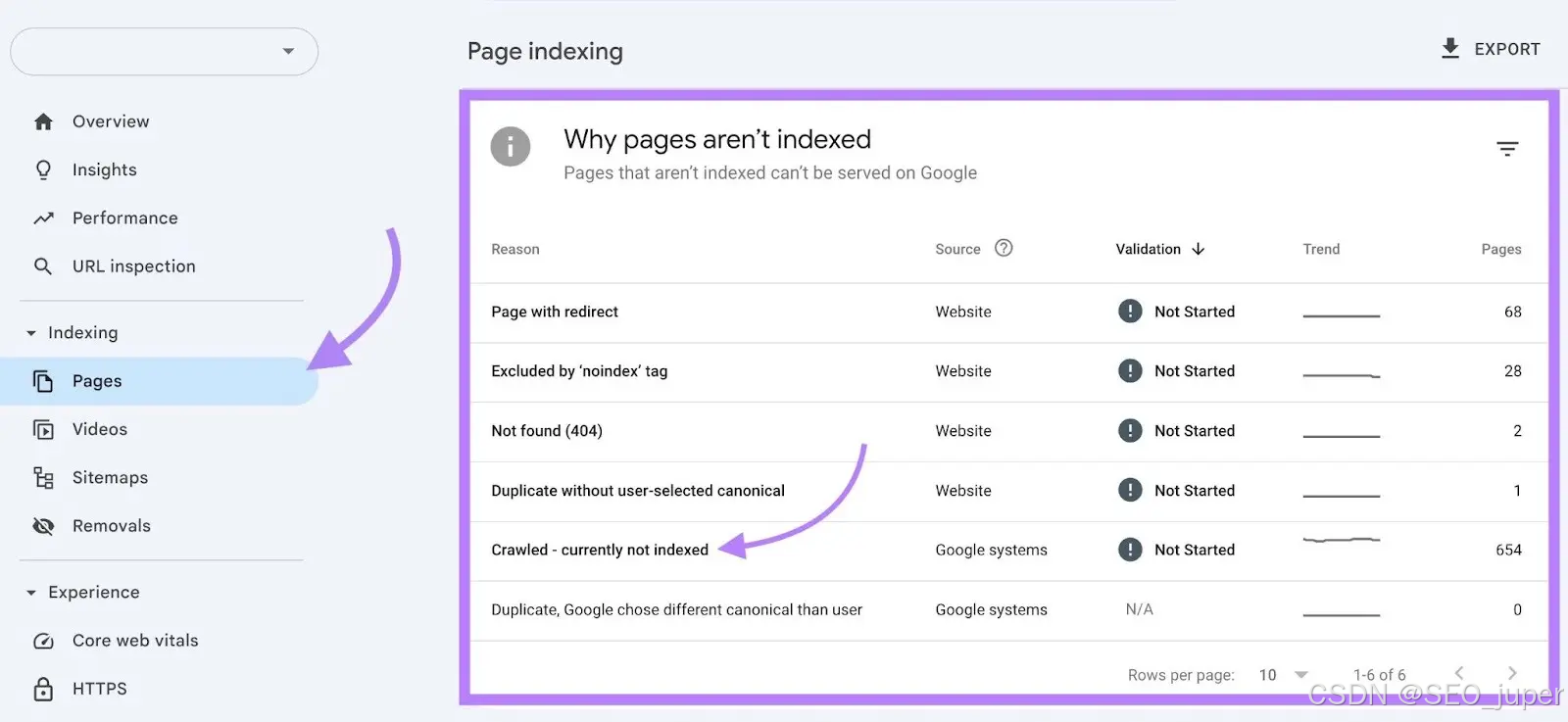Image resolution: width=1568 pixels, height=722 pixels.
Task: Go to next page of table rows
Action: tap(1512, 673)
